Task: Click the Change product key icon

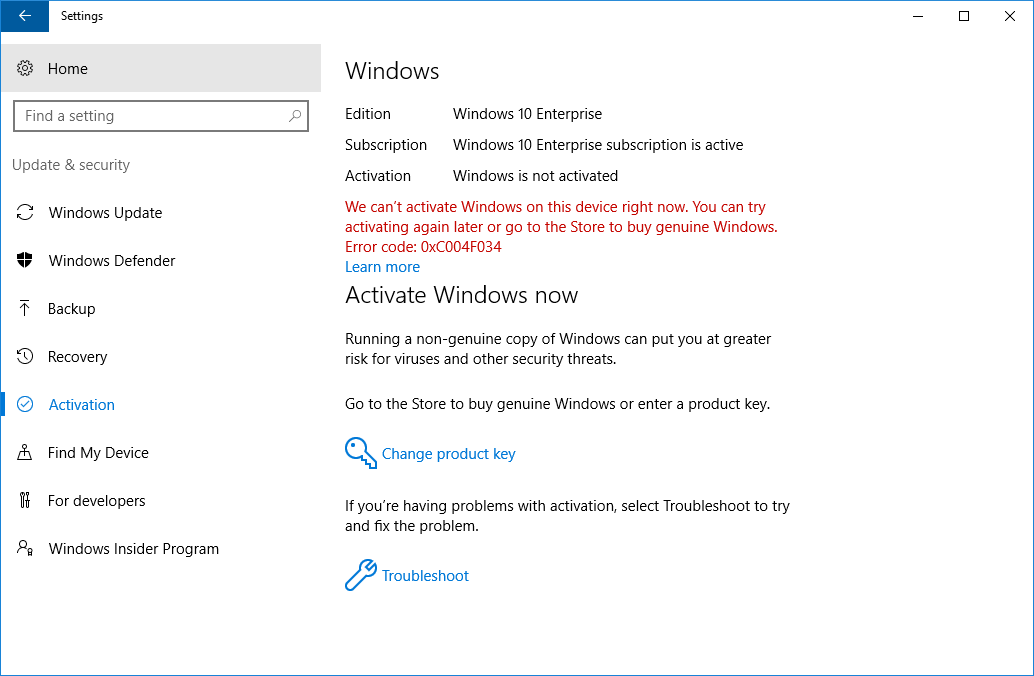Action: pyautogui.click(x=360, y=453)
